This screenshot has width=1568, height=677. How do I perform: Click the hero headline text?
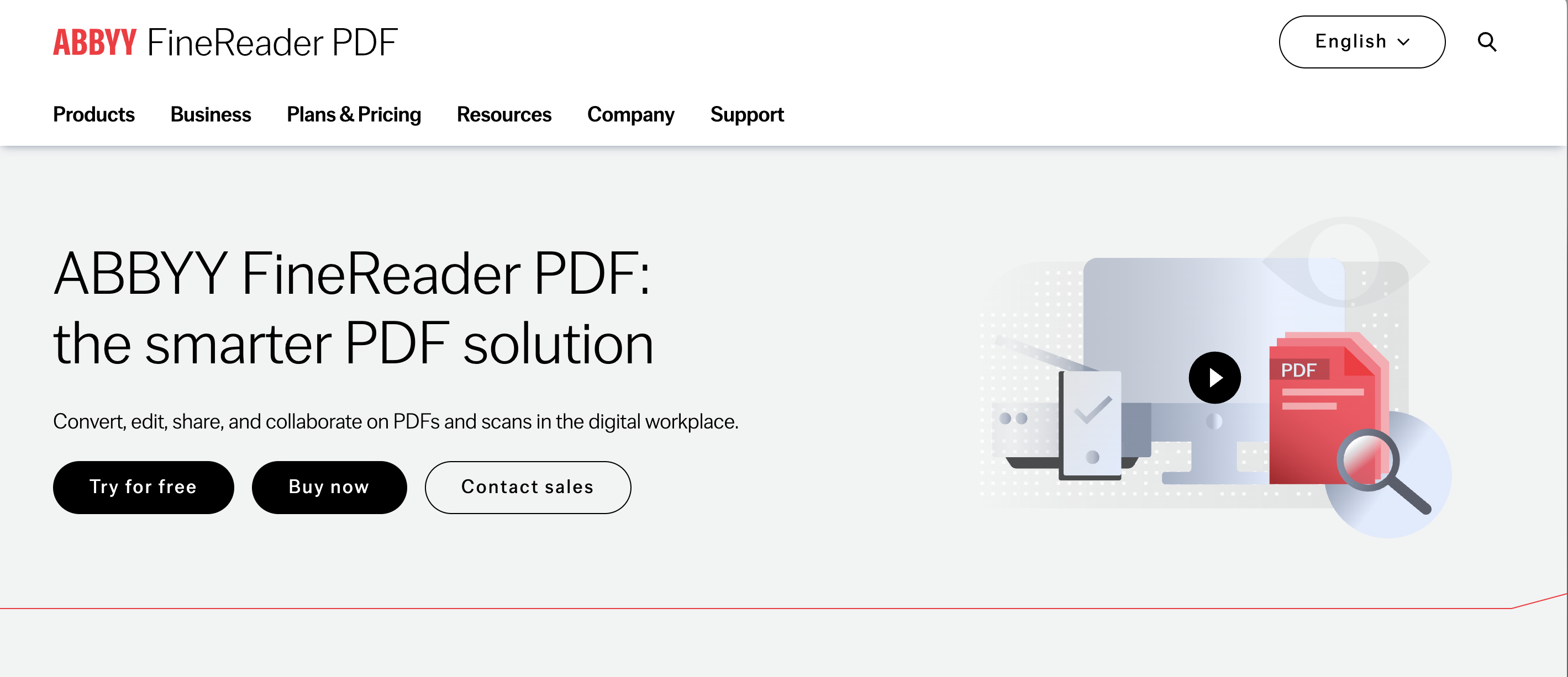[352, 308]
